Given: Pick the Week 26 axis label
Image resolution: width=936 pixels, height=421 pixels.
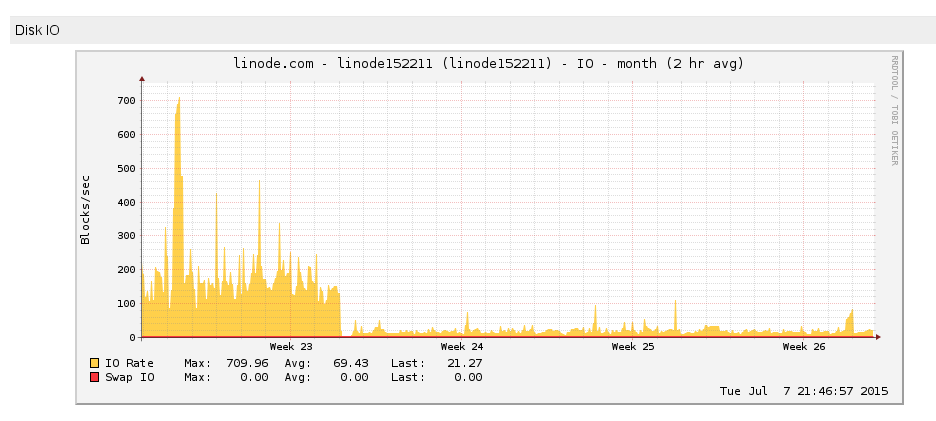Looking at the screenshot, I should point(804,347).
